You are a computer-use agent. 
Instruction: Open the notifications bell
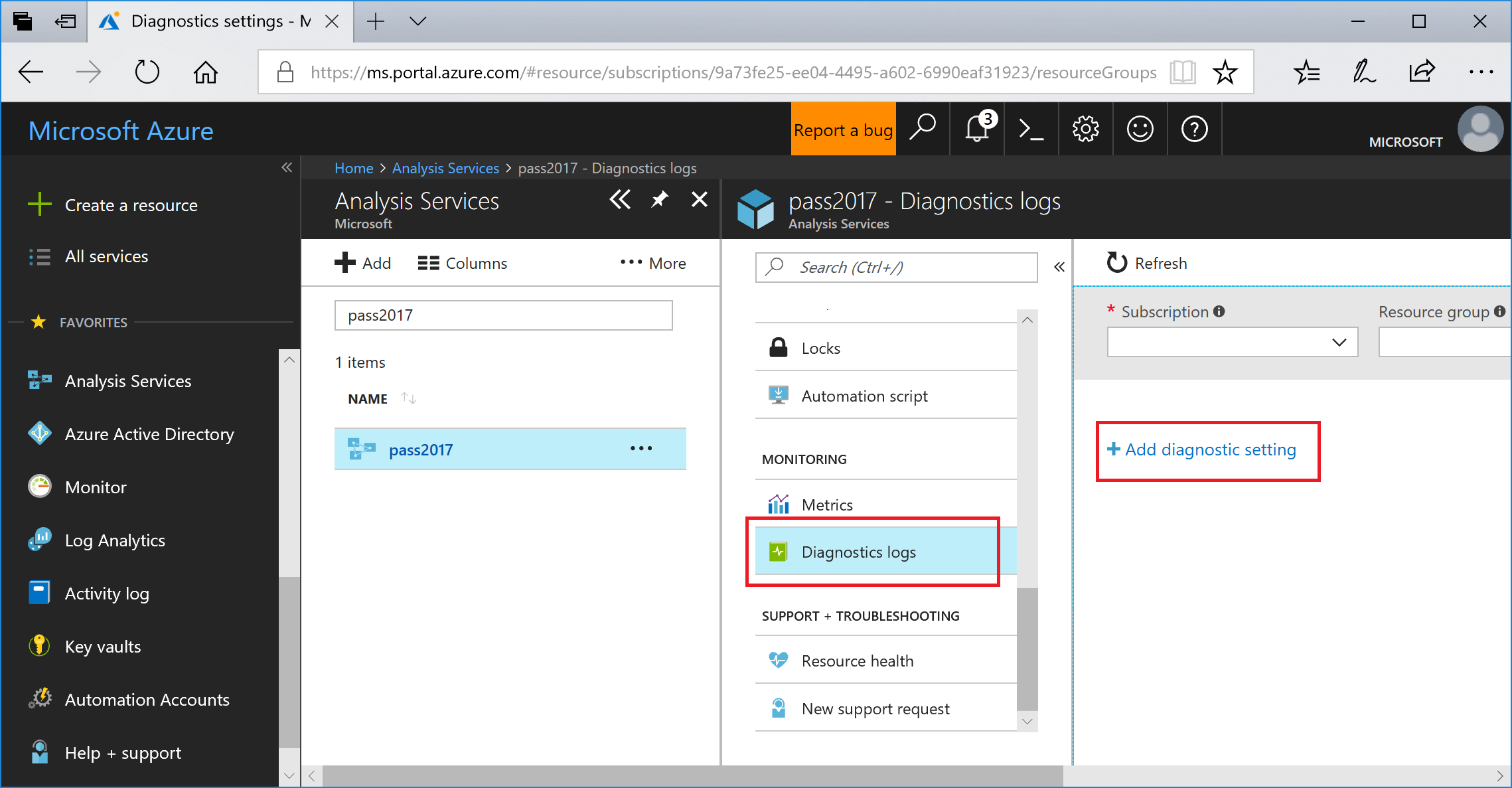[976, 129]
